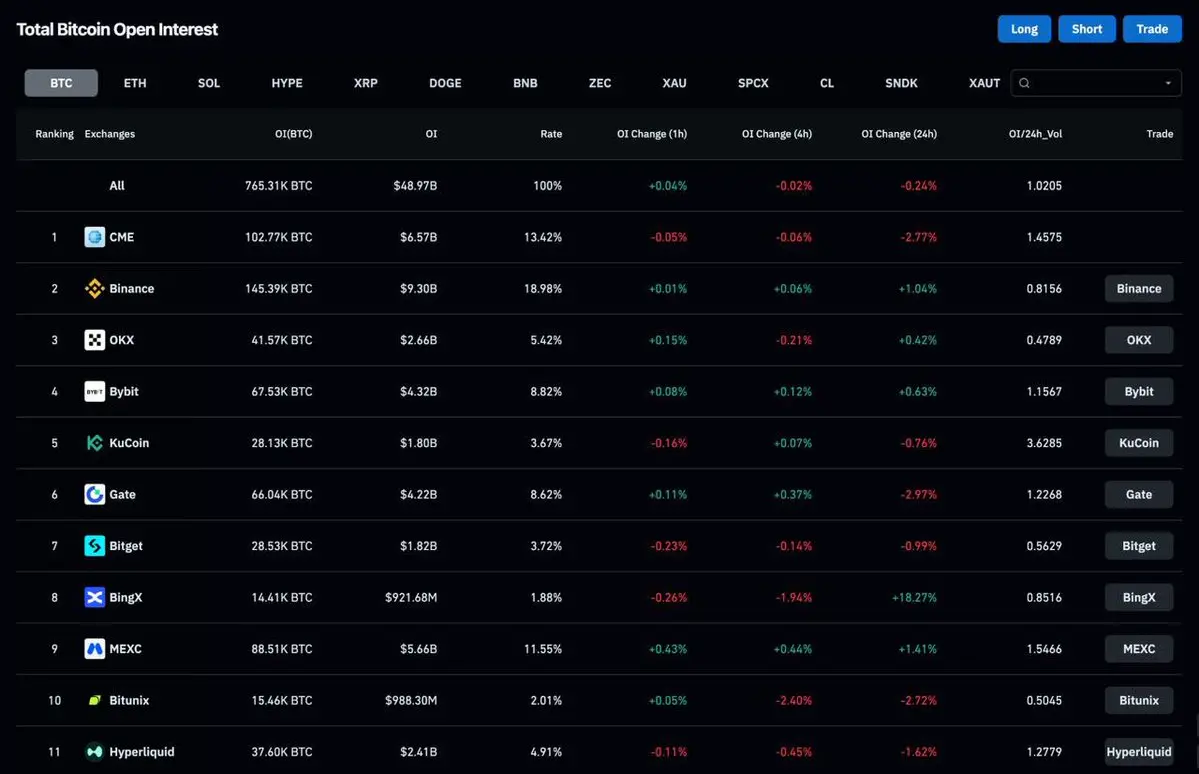1199x774 pixels.
Task: Click the blue Short button
Action: click(1087, 29)
